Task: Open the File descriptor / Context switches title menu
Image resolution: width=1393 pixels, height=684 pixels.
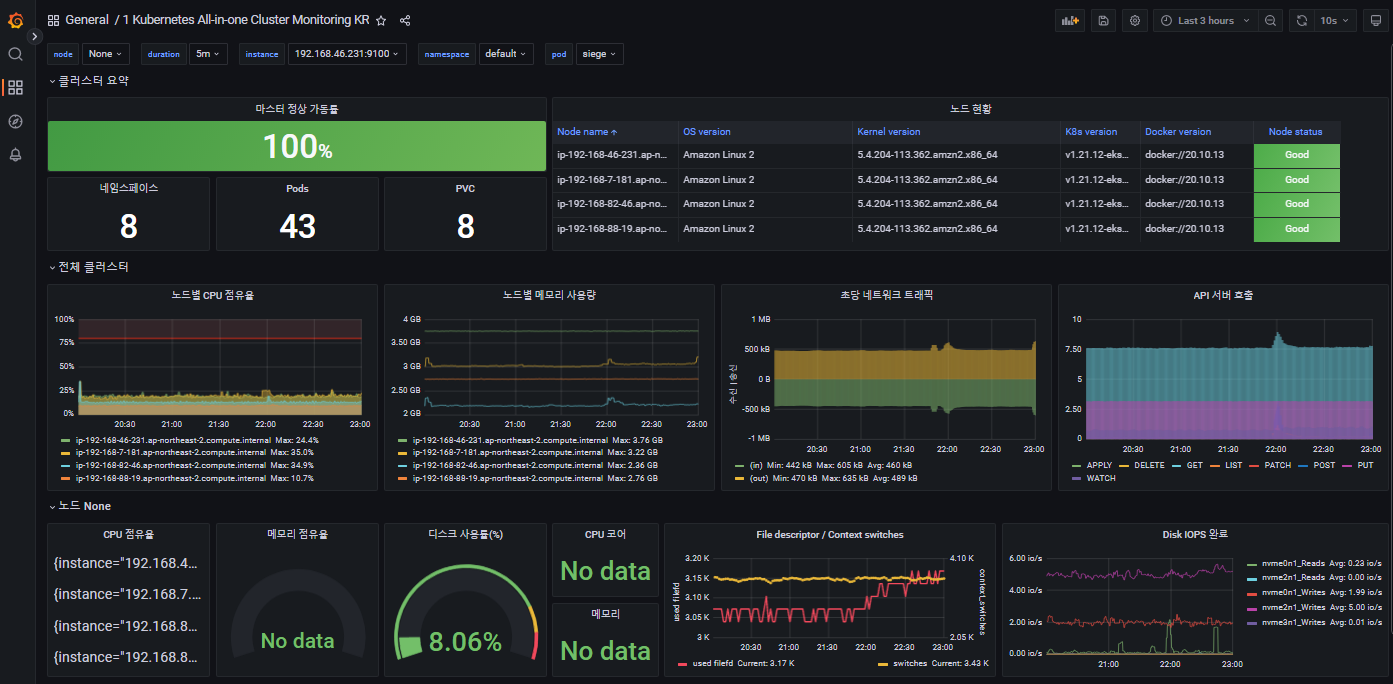Action: click(x=829, y=534)
